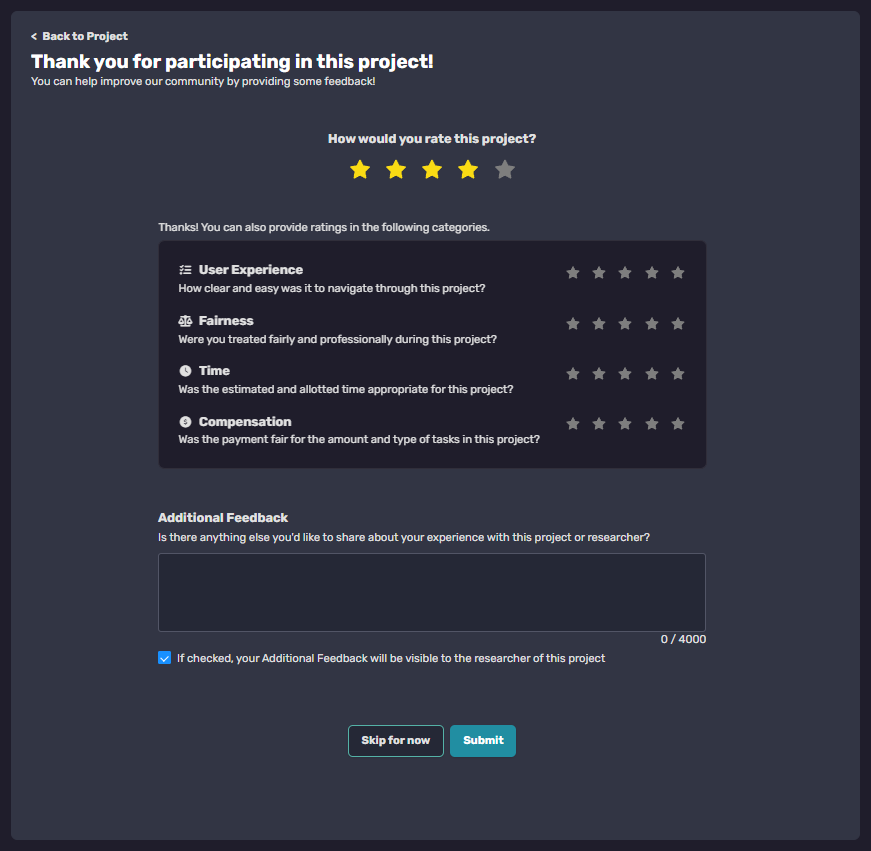Screen dimensions: 871x851
Task: Click the Submit button
Action: tap(483, 740)
